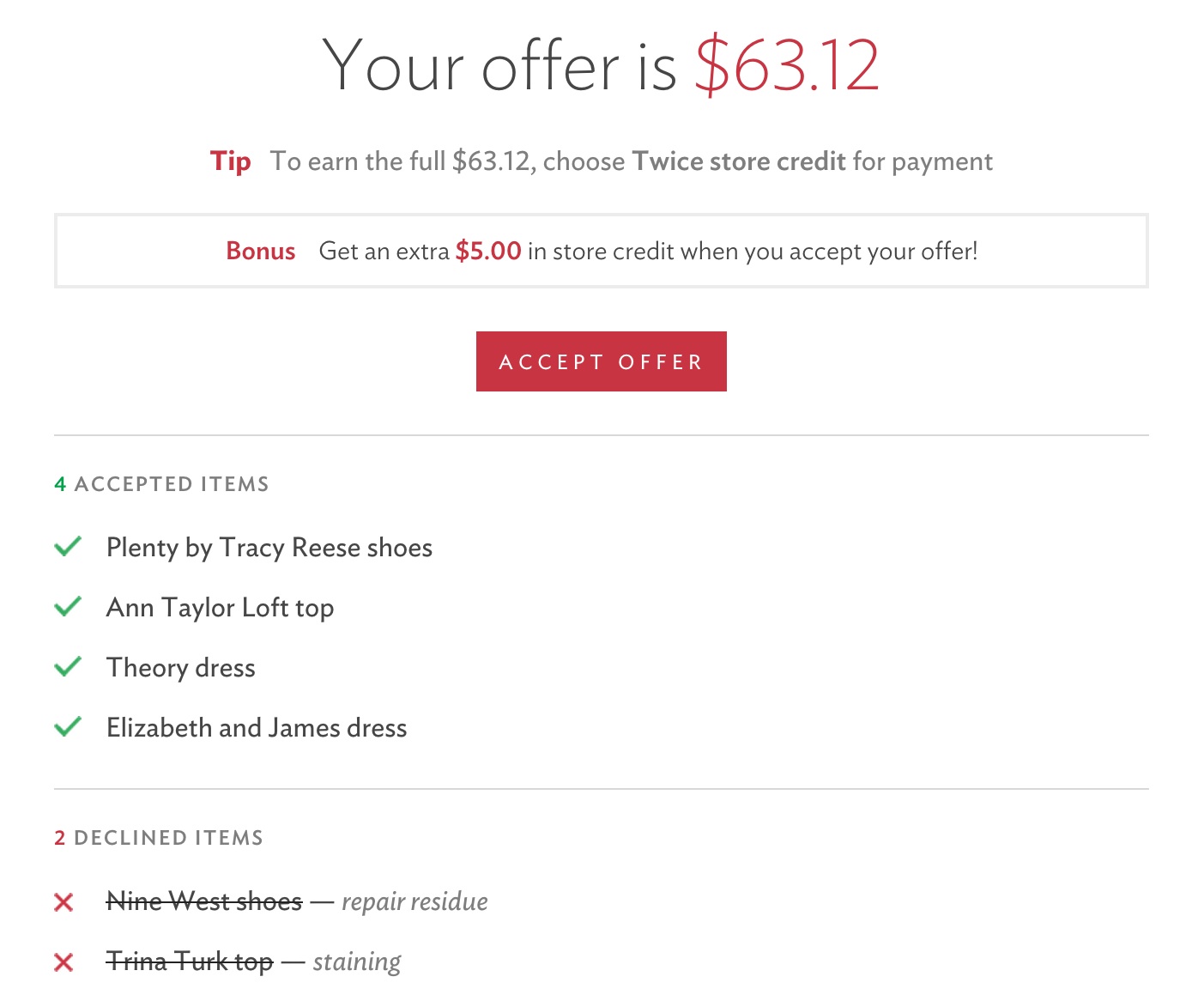Click the red $63.12 offer amount in heading

click(787, 65)
